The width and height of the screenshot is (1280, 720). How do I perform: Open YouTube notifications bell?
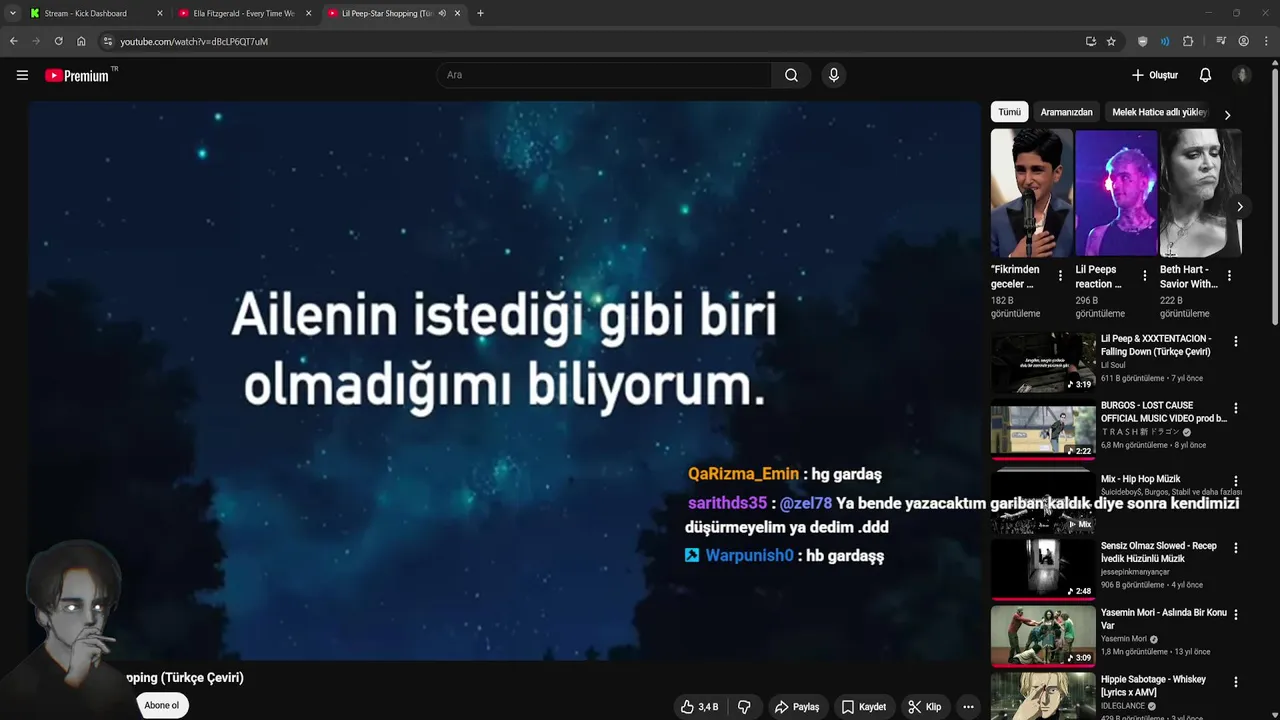pos(1205,75)
